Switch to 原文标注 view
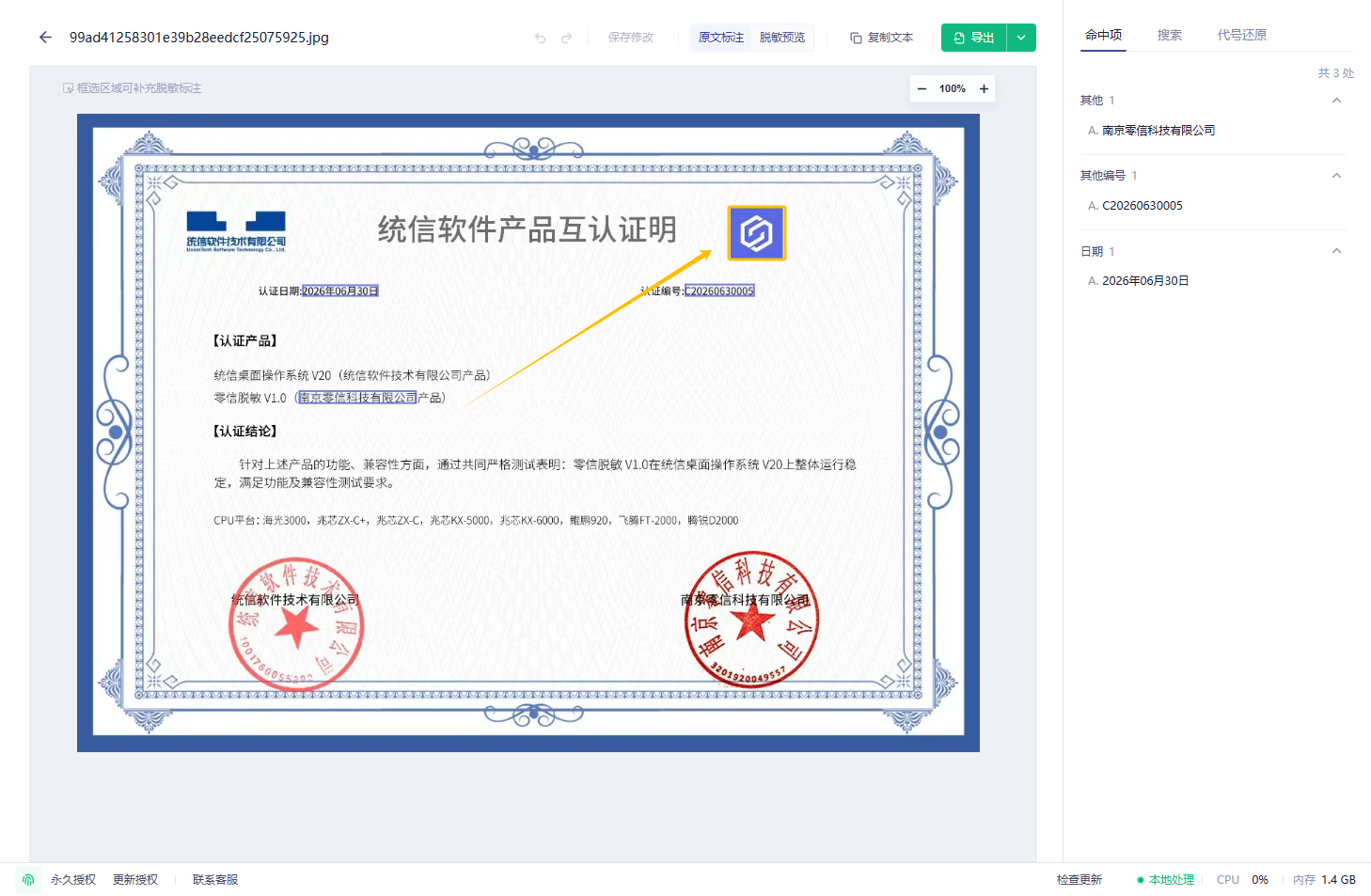 click(721, 38)
